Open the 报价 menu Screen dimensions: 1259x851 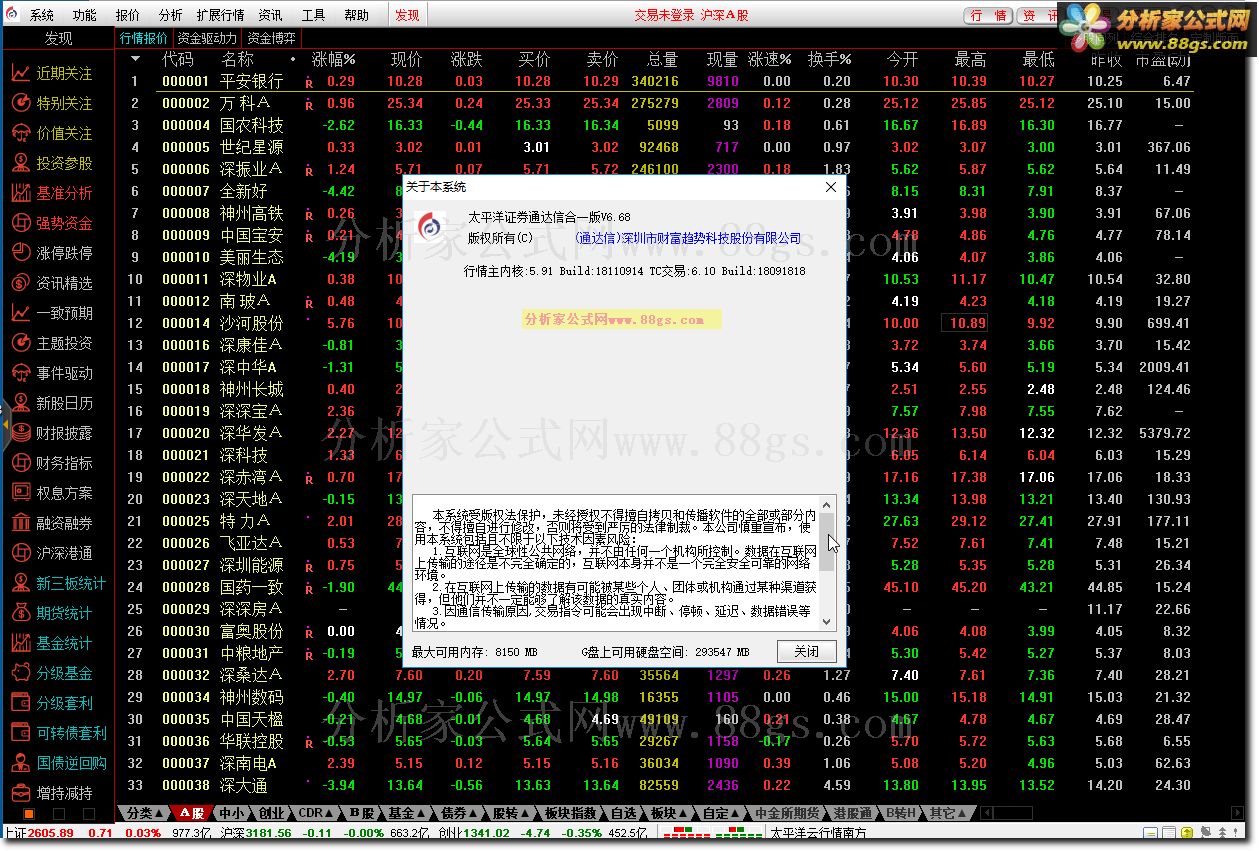click(128, 15)
